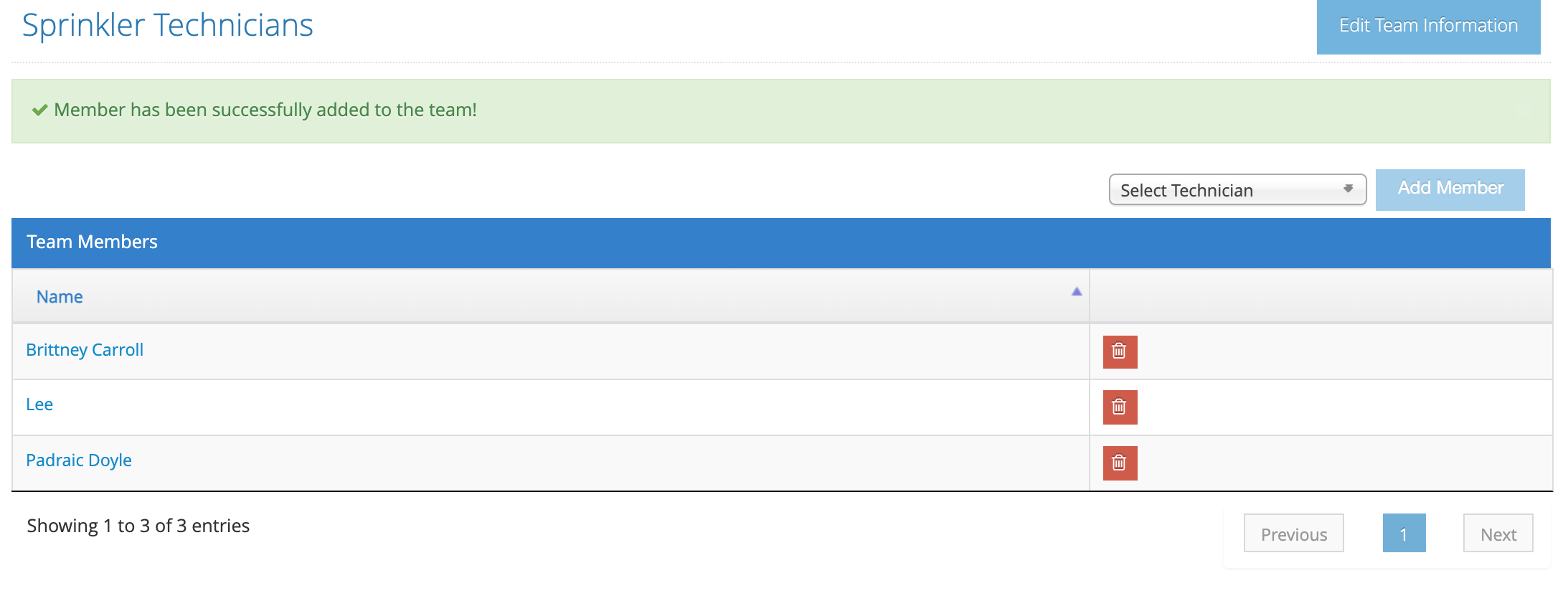Click the Team Members panel header
The image size is (1568, 601).
pyautogui.click(x=781, y=242)
